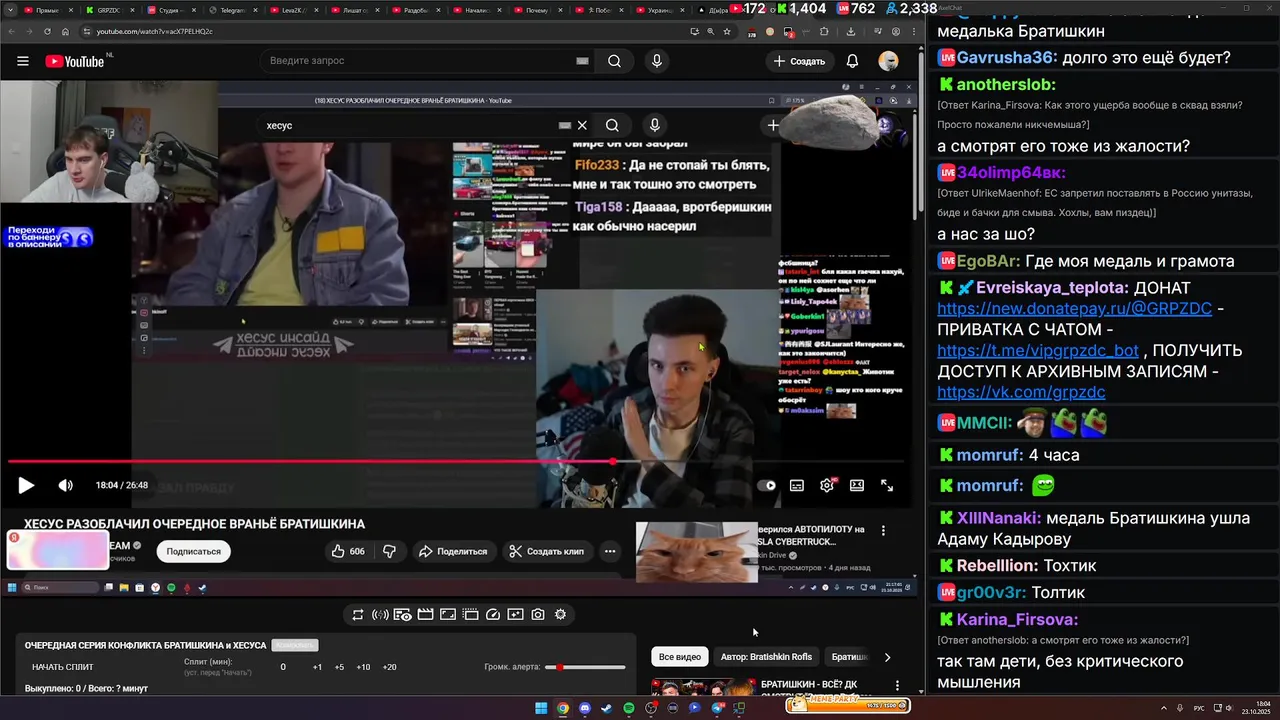Play the video
The image size is (1280, 720).
(26, 485)
